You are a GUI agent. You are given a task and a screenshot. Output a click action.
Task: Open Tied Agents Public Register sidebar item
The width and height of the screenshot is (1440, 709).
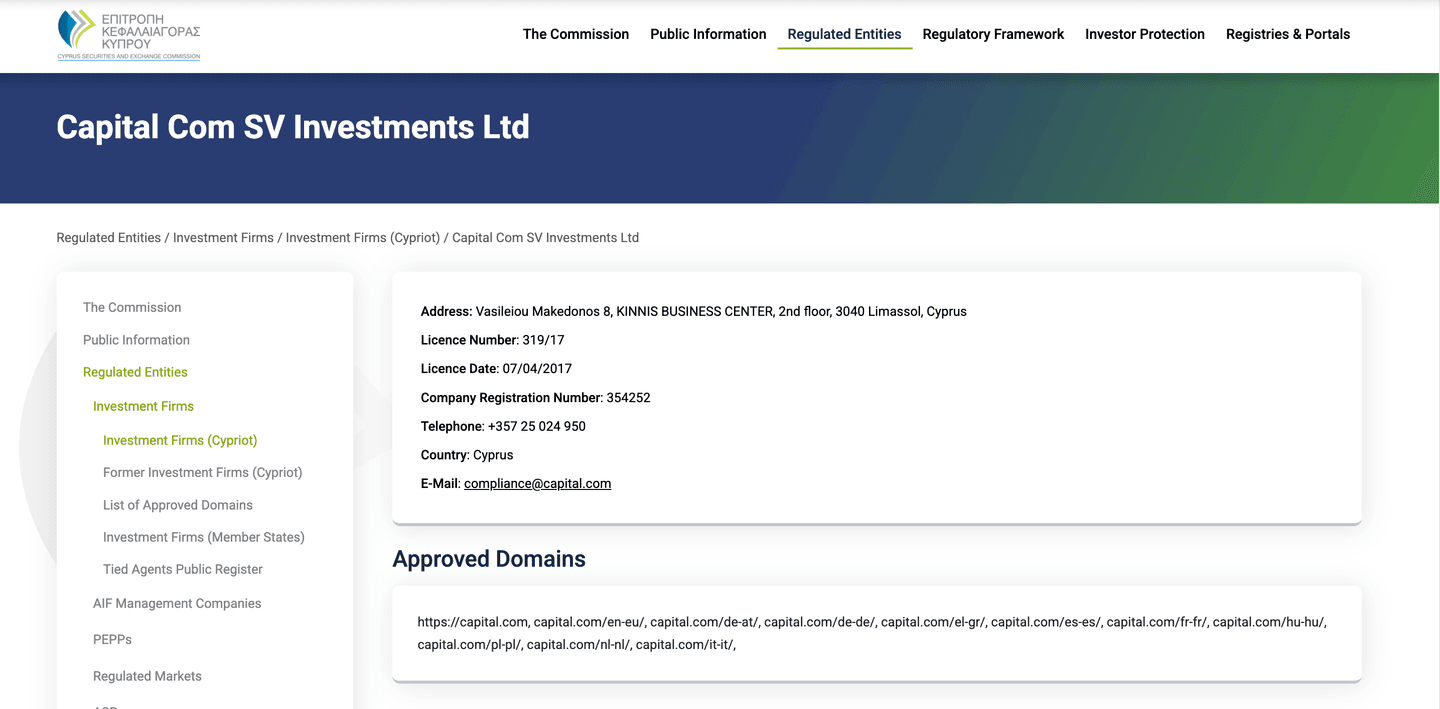[x=183, y=569]
